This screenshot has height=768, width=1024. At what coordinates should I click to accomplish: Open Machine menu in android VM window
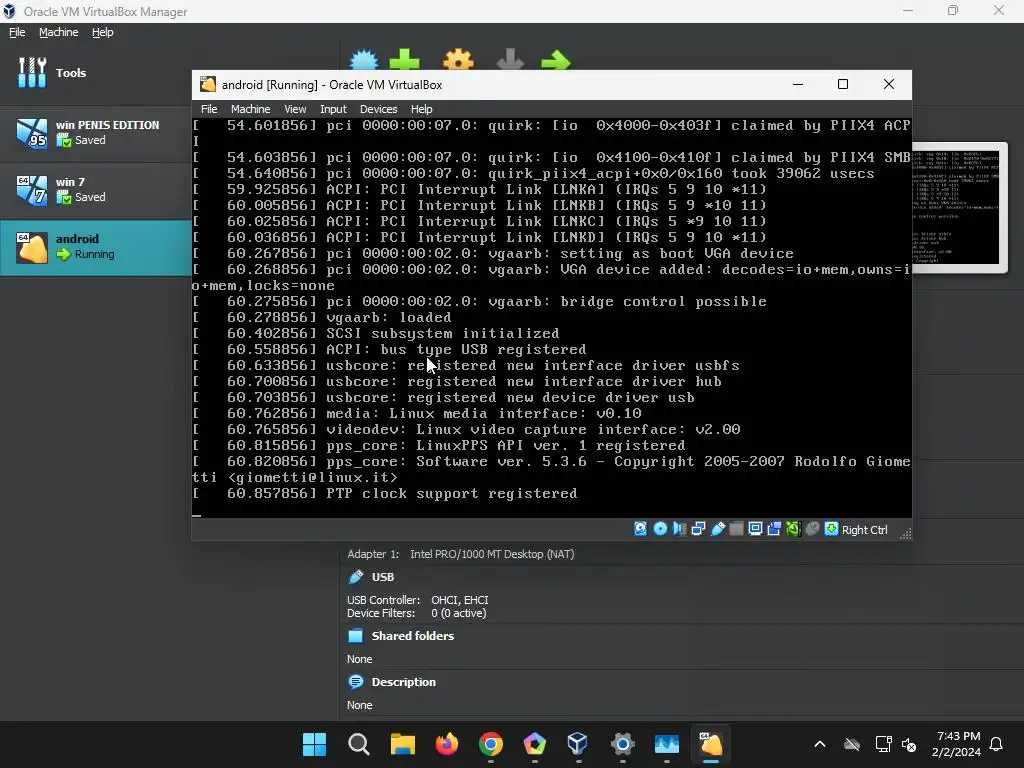[250, 109]
